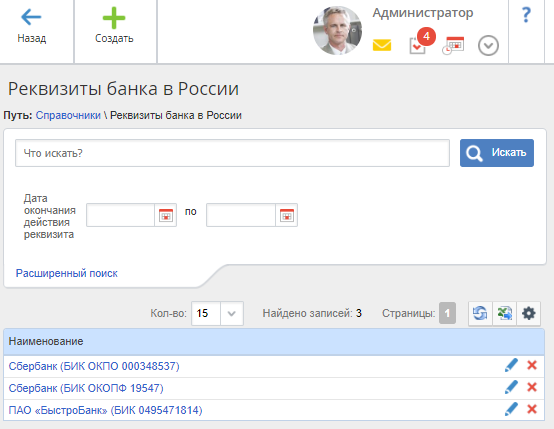The width and height of the screenshot is (554, 429).
Task: Edit Сбербанк (БИК ОКПО 000348537) pencil icon
Action: coord(511,365)
